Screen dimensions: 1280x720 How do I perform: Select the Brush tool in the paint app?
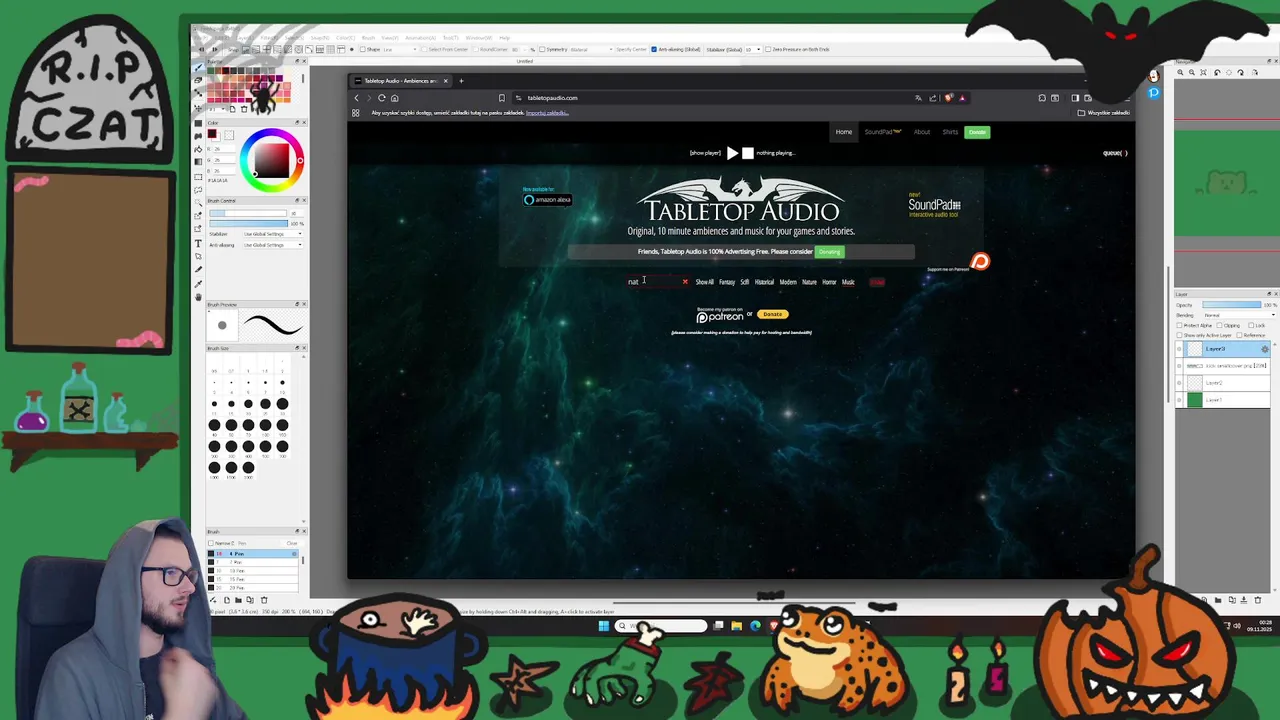[x=198, y=67]
